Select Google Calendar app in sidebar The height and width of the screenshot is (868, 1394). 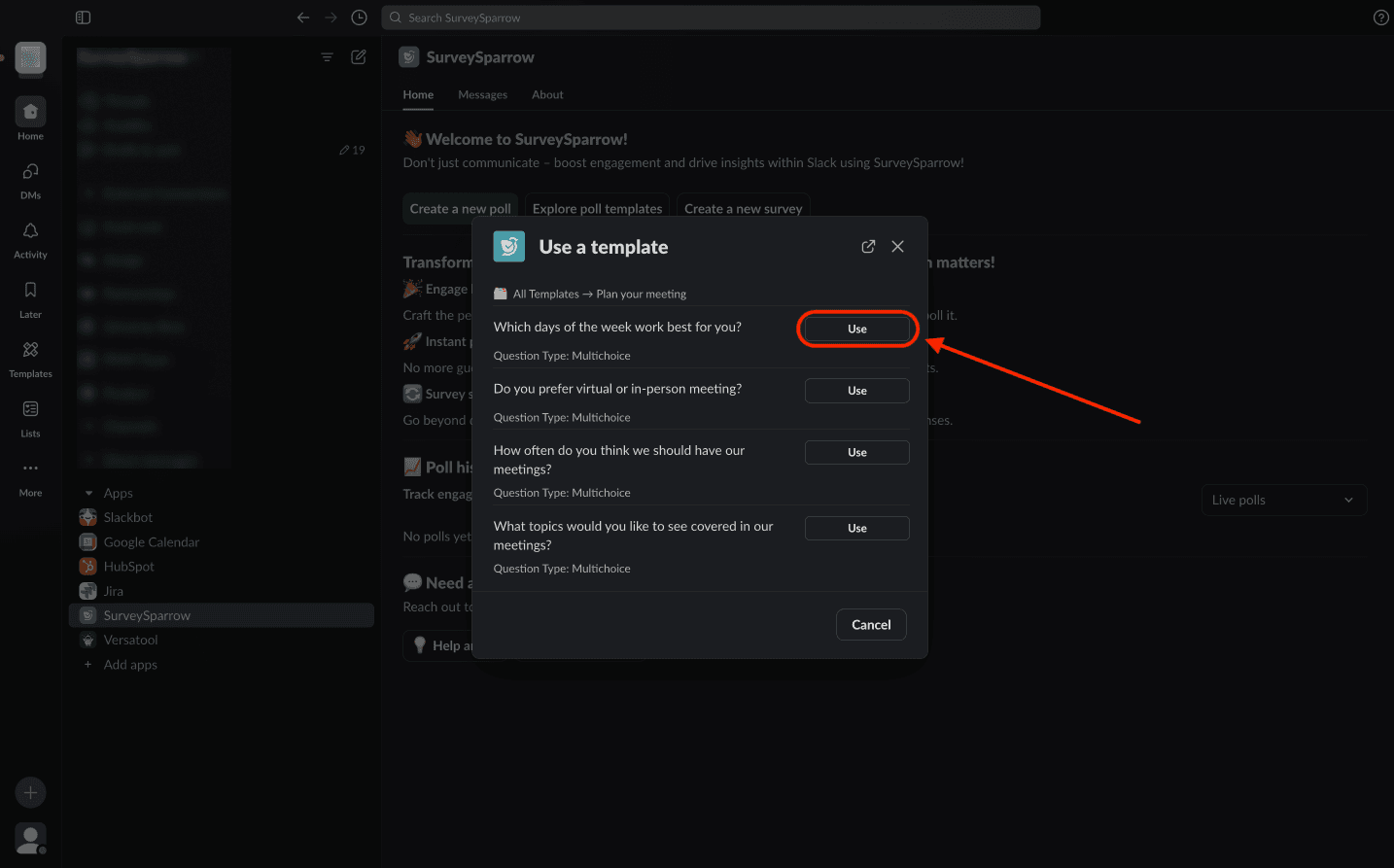tap(151, 542)
